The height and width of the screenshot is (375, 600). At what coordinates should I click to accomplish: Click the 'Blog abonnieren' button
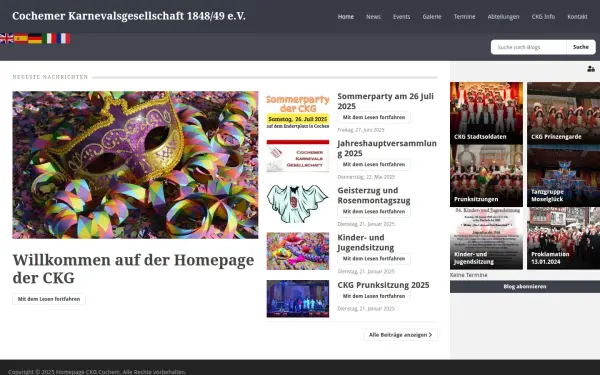click(x=525, y=287)
